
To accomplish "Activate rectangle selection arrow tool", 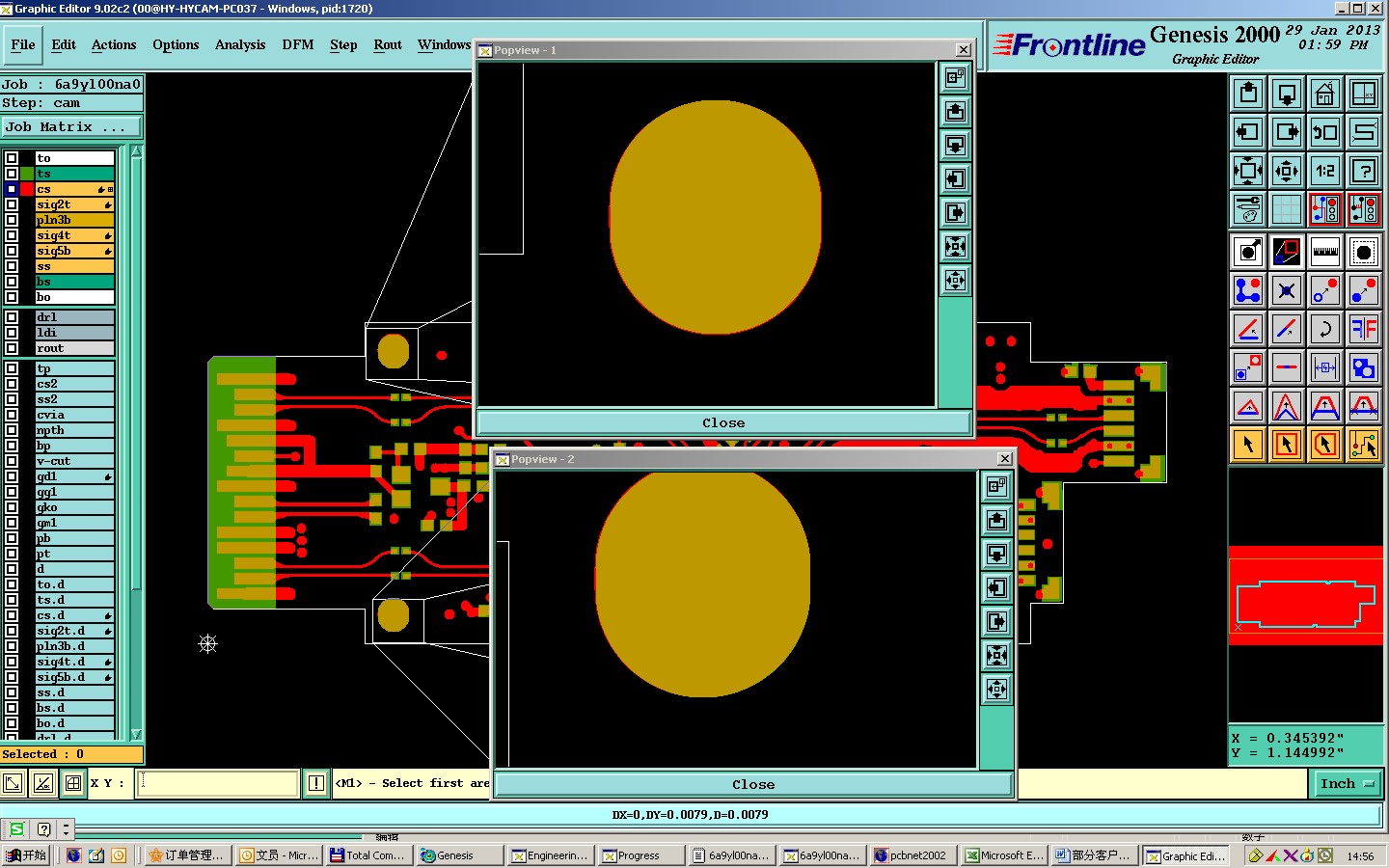I will 1287,445.
